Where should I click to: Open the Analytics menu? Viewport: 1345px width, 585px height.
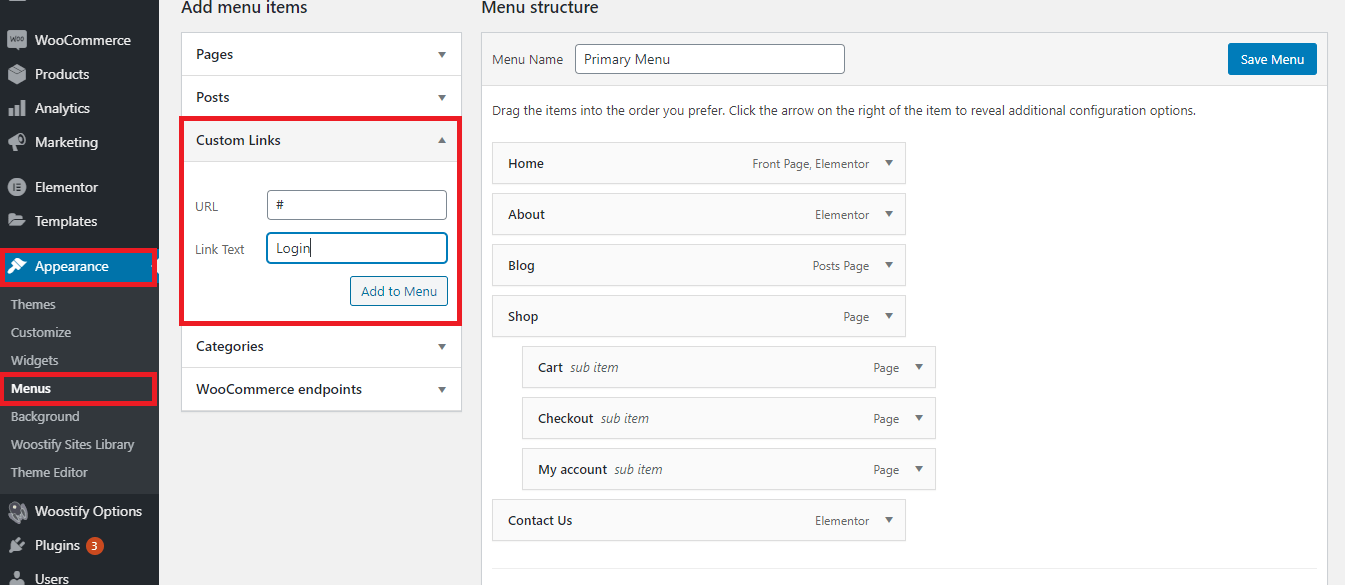point(62,108)
